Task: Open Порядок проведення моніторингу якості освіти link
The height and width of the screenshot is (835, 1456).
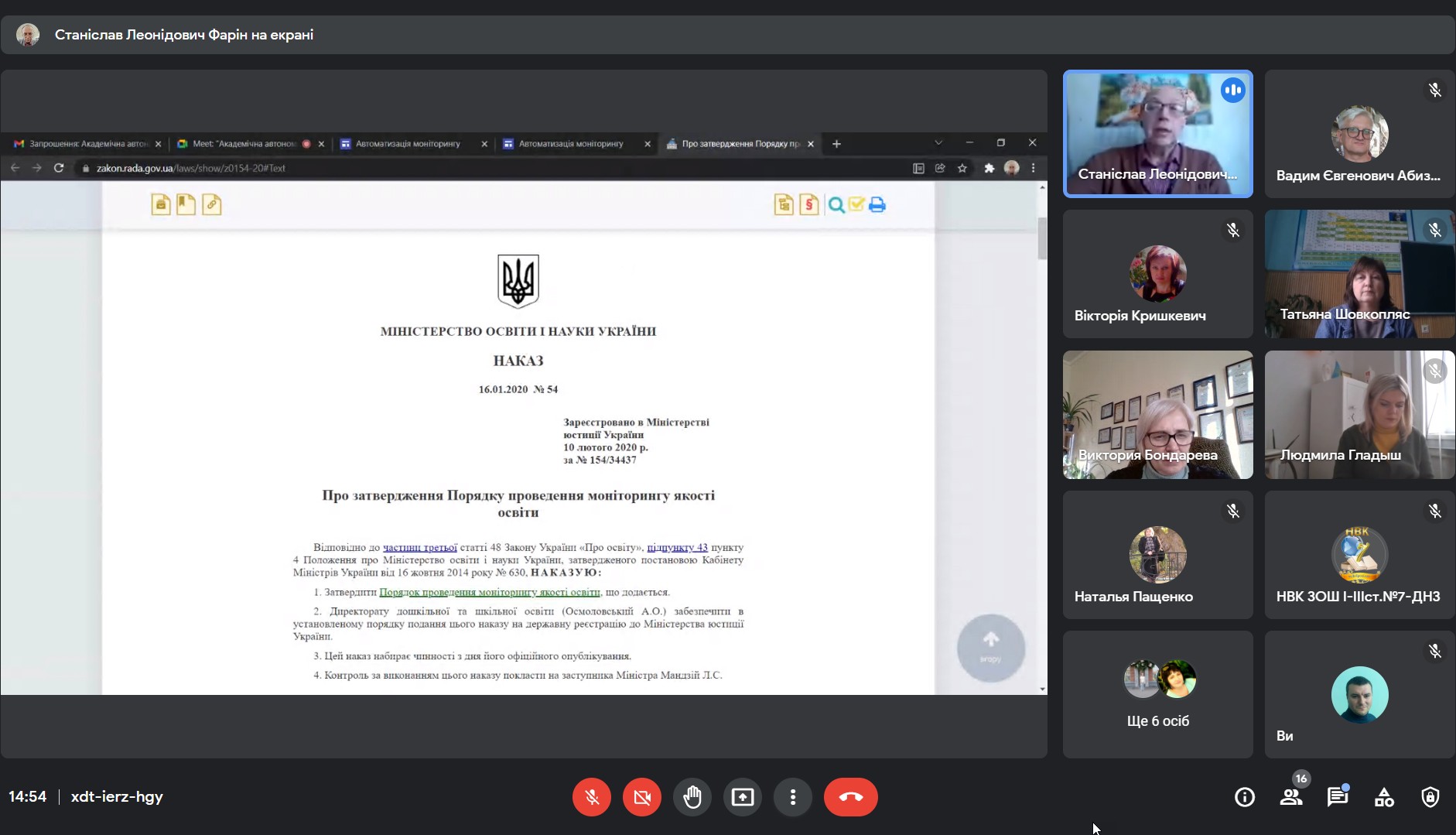Action: point(489,592)
